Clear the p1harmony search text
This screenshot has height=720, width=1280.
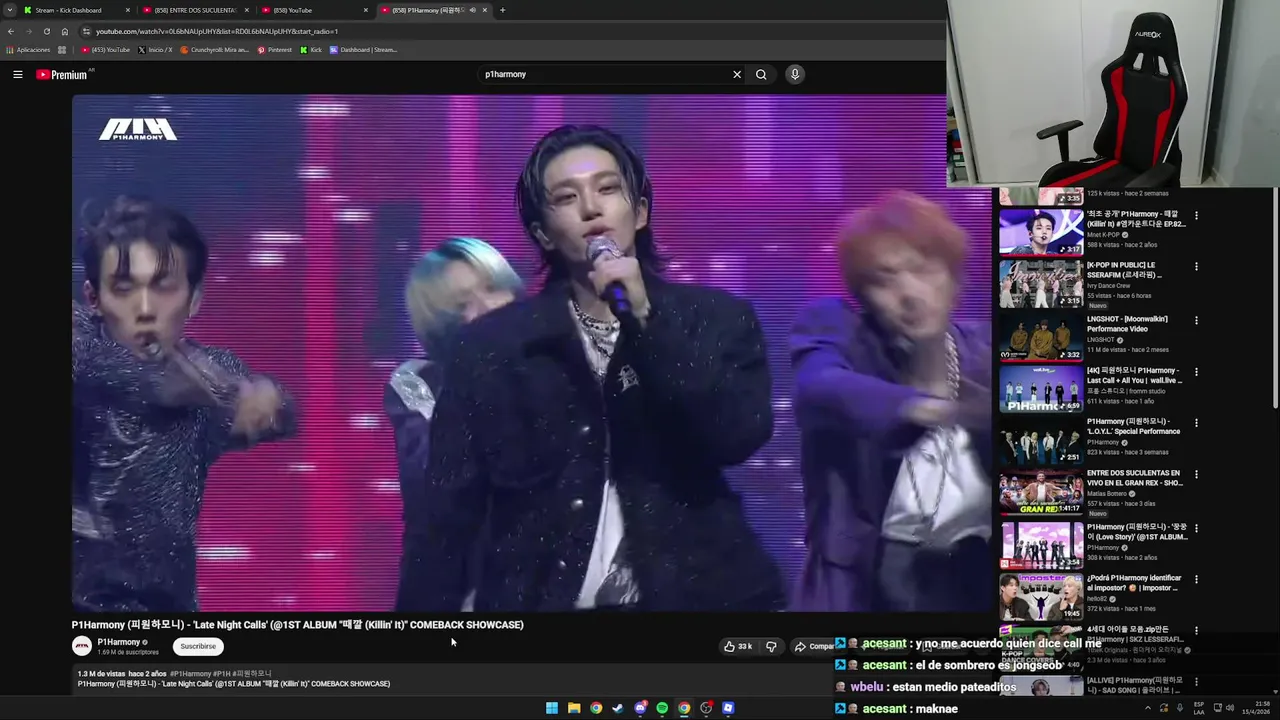pos(737,74)
